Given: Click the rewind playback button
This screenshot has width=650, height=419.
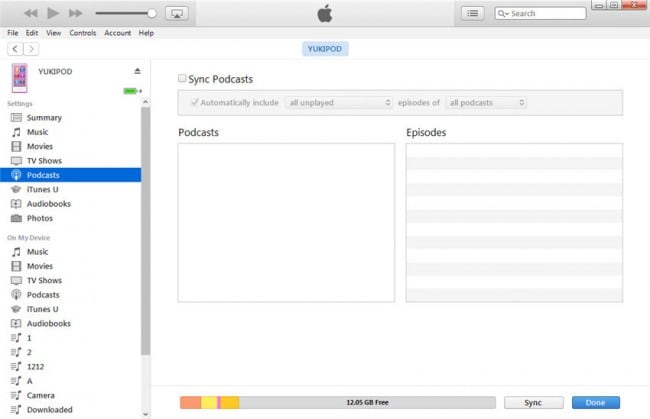Looking at the screenshot, I should pos(31,13).
